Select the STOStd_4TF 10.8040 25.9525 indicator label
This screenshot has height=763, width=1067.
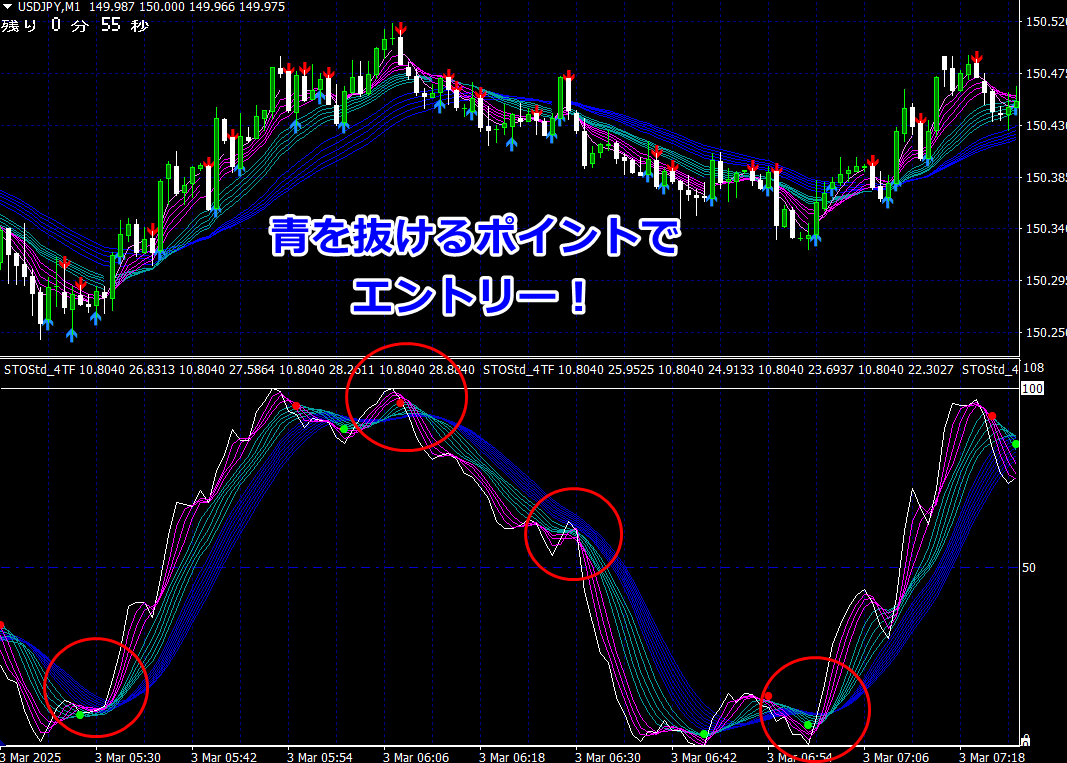tap(568, 370)
